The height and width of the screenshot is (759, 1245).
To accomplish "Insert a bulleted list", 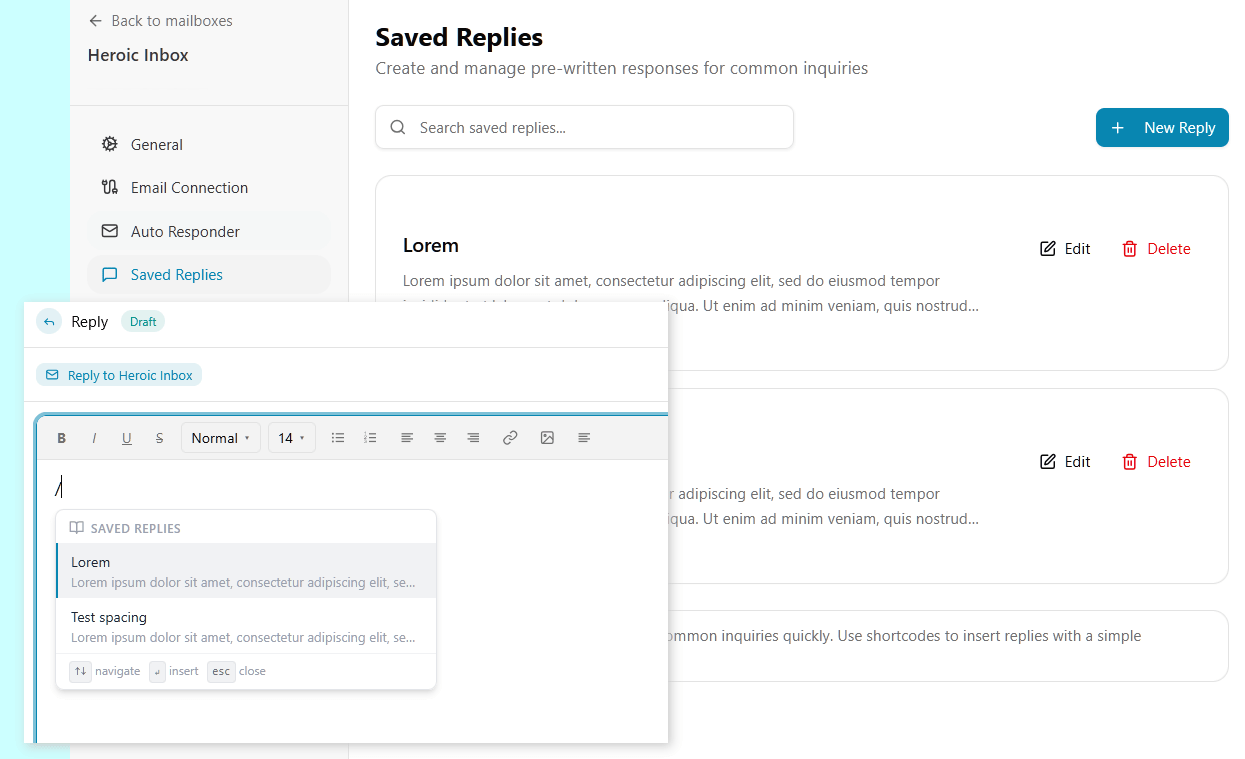I will click(x=338, y=438).
